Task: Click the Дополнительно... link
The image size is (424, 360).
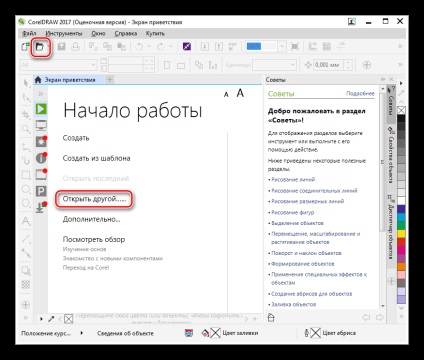Action: point(92,219)
